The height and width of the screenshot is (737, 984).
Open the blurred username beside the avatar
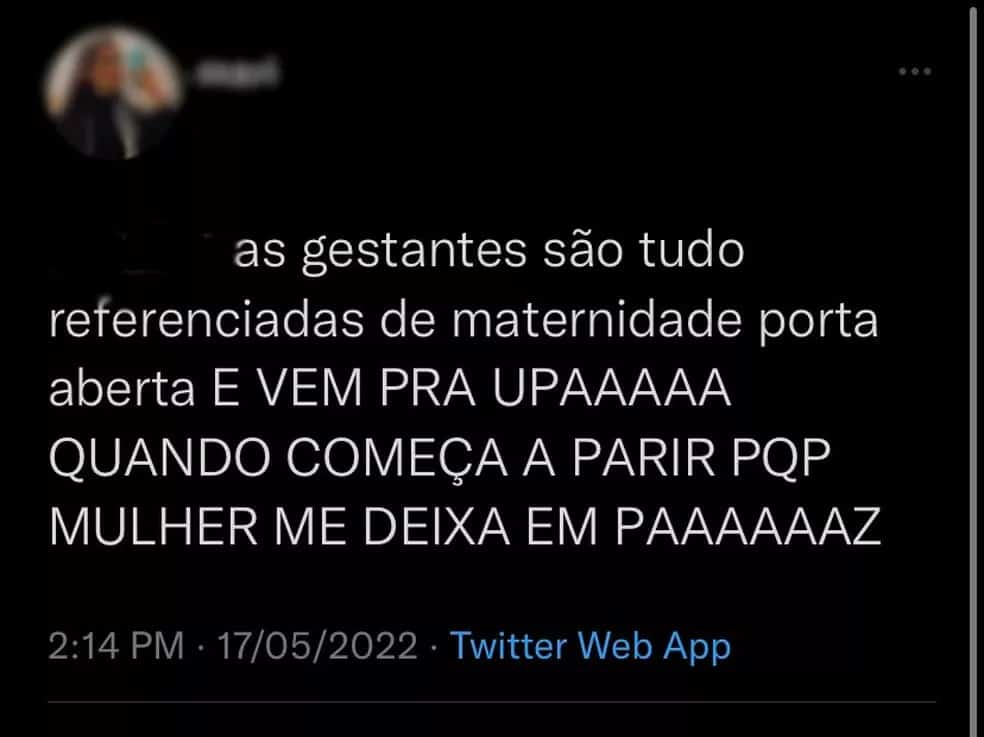click(x=238, y=72)
